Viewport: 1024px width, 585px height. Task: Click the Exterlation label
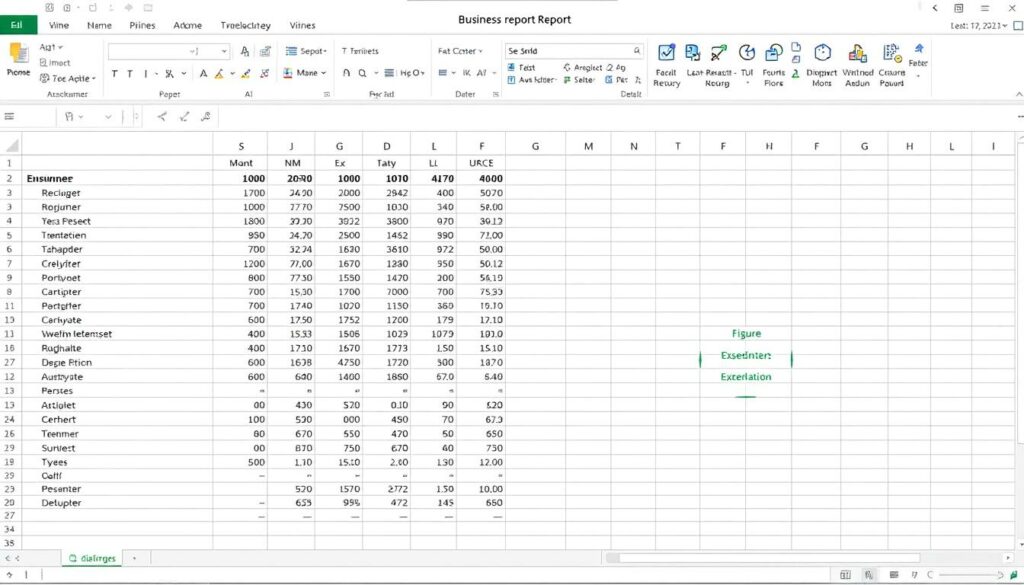click(x=746, y=377)
